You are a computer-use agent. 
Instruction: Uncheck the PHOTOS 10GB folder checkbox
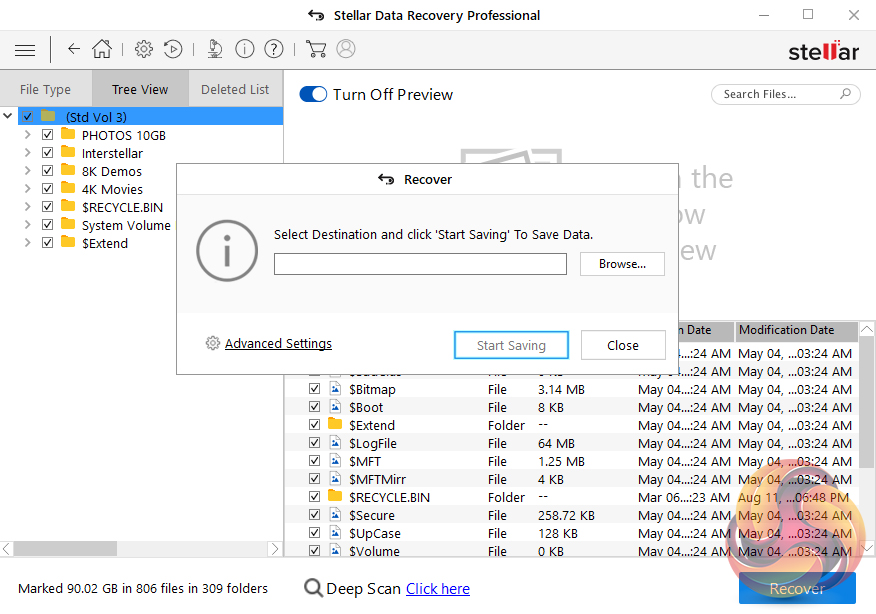coord(47,135)
